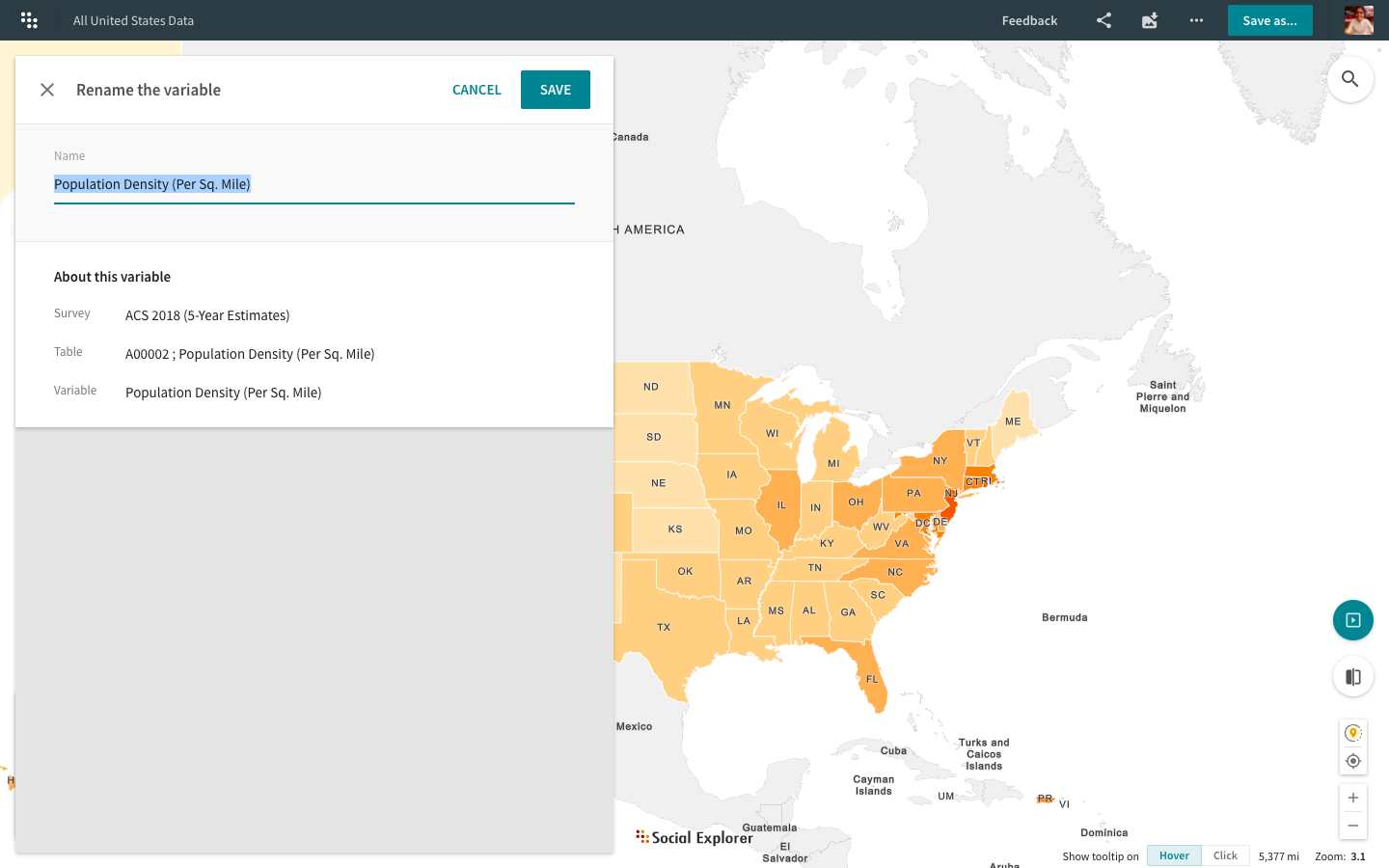Zoom out with the minus control
Viewport: 1389px width, 868px height.
tap(1352, 826)
